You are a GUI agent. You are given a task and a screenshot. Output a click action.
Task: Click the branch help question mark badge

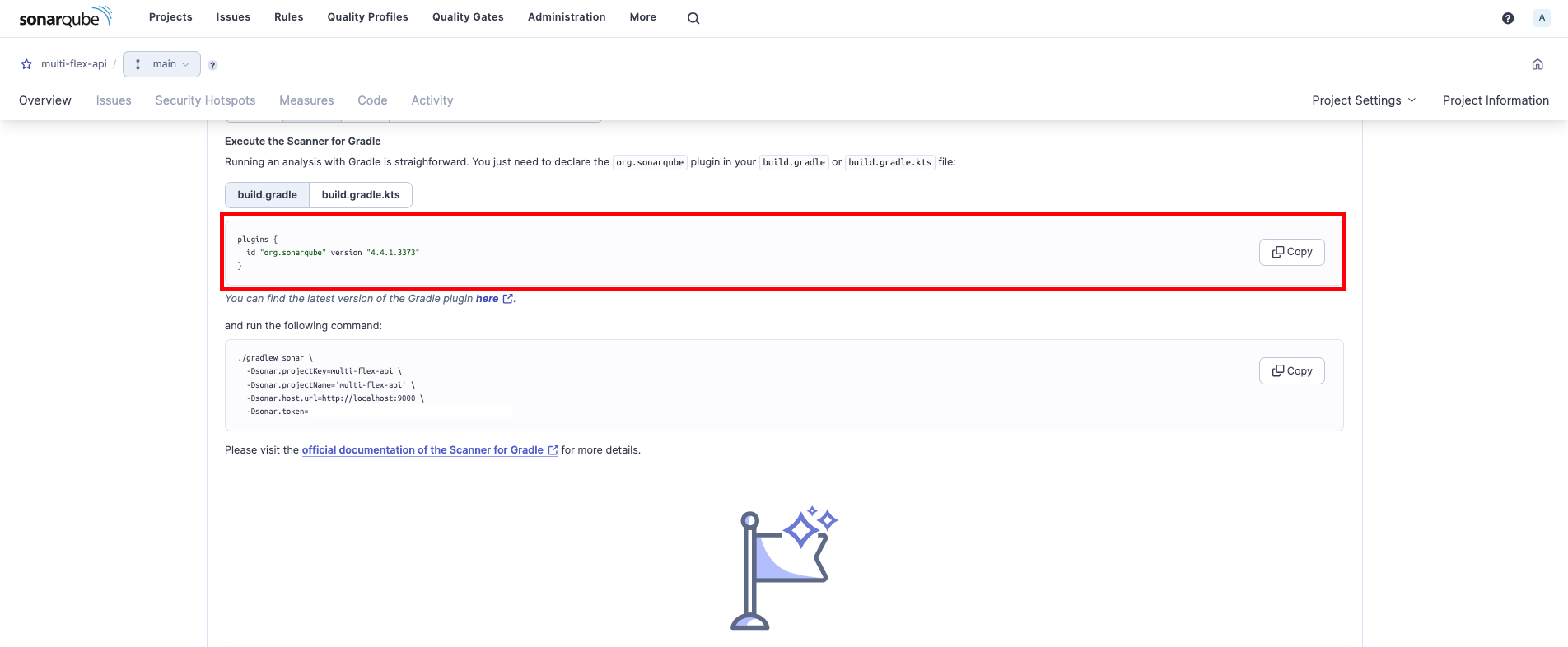212,65
